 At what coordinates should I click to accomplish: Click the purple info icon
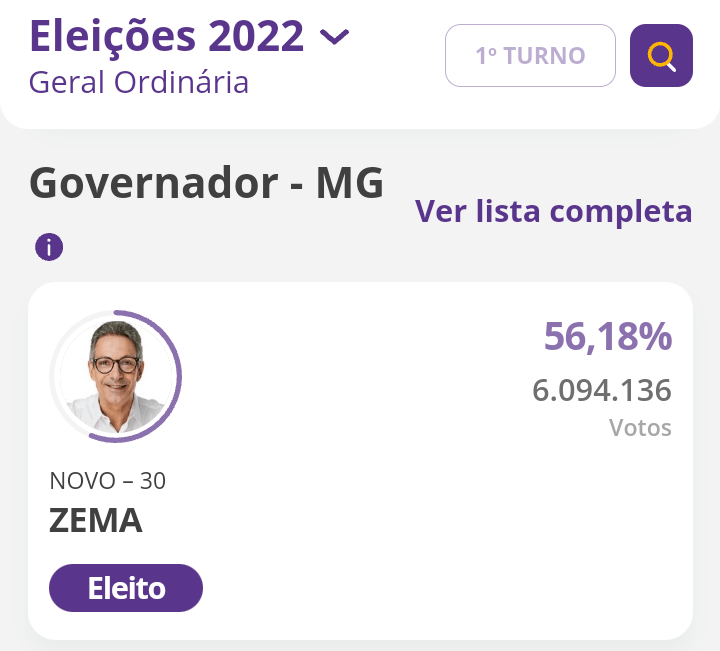coord(49,247)
